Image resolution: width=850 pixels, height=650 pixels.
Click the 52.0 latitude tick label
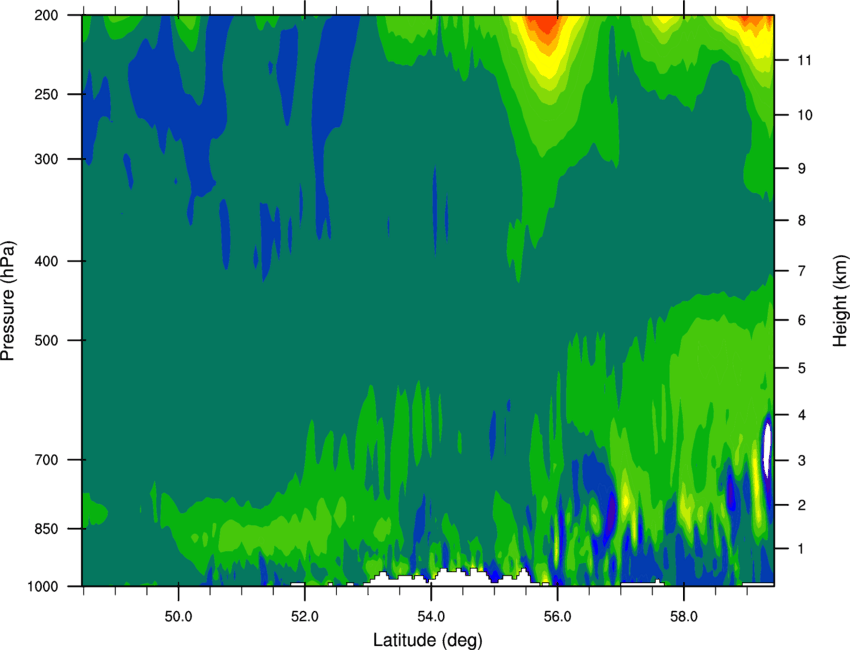click(305, 617)
